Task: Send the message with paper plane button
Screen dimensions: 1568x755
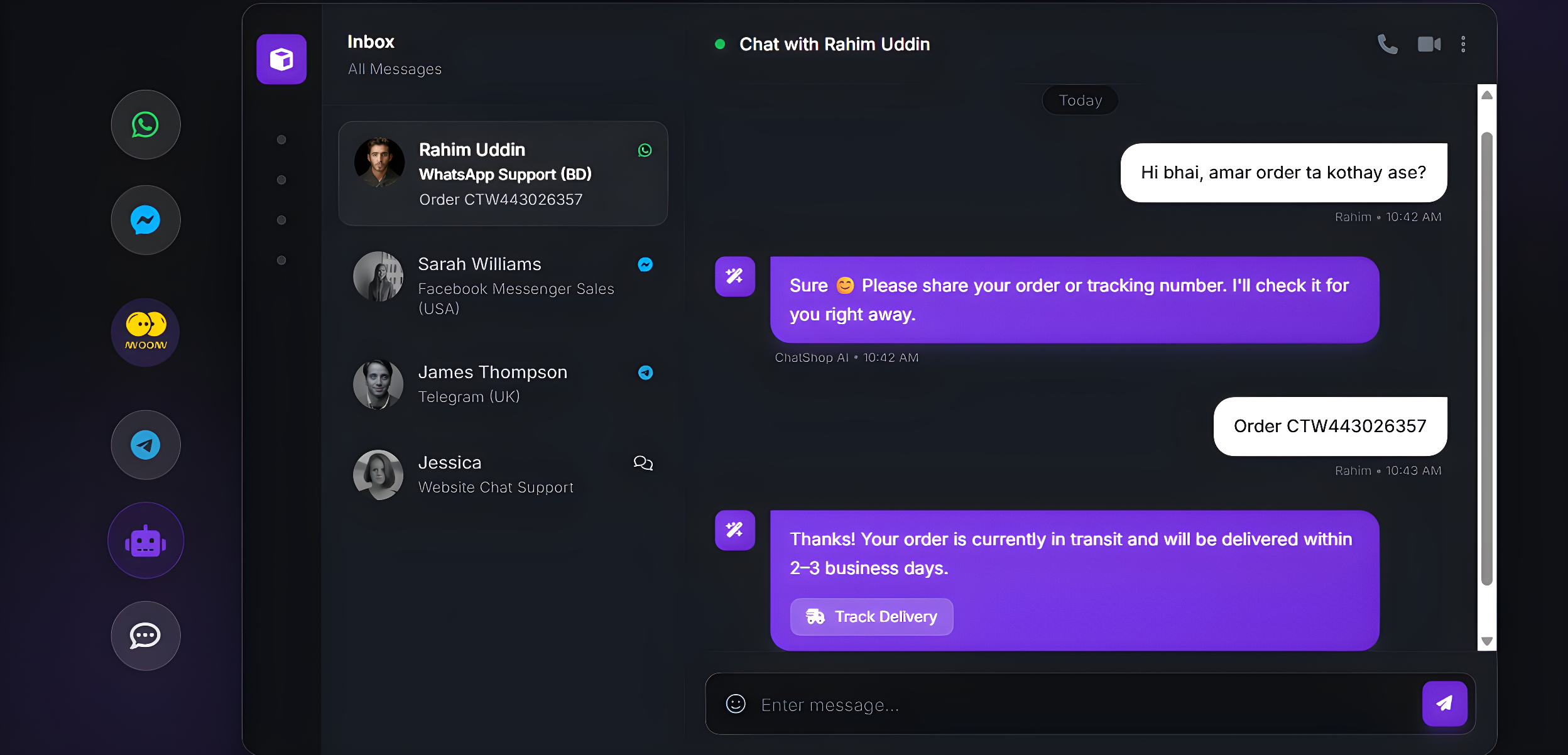Action: click(x=1444, y=703)
